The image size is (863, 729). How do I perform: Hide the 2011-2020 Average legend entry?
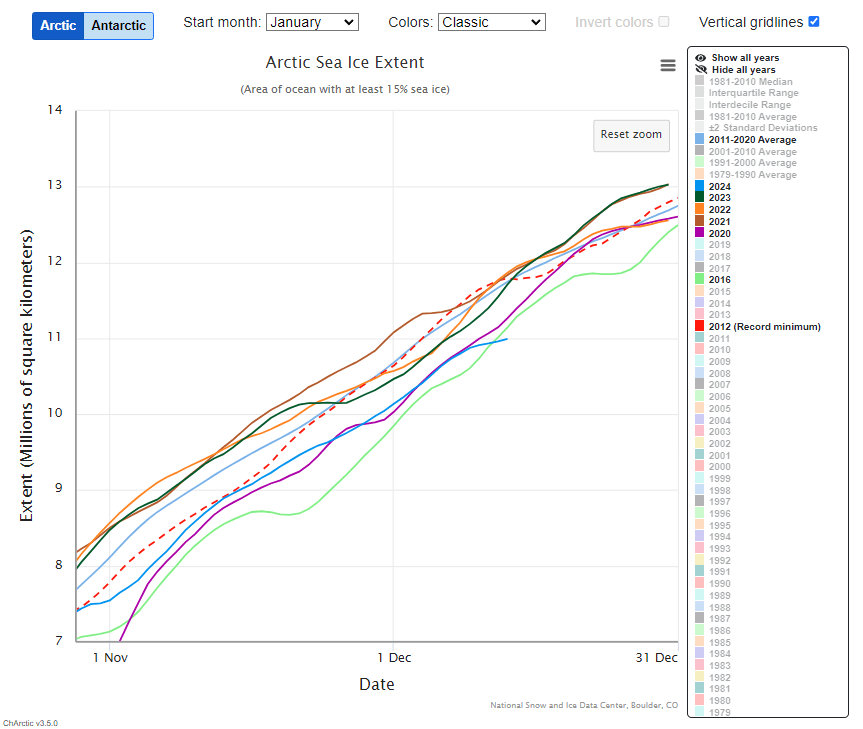pos(752,140)
